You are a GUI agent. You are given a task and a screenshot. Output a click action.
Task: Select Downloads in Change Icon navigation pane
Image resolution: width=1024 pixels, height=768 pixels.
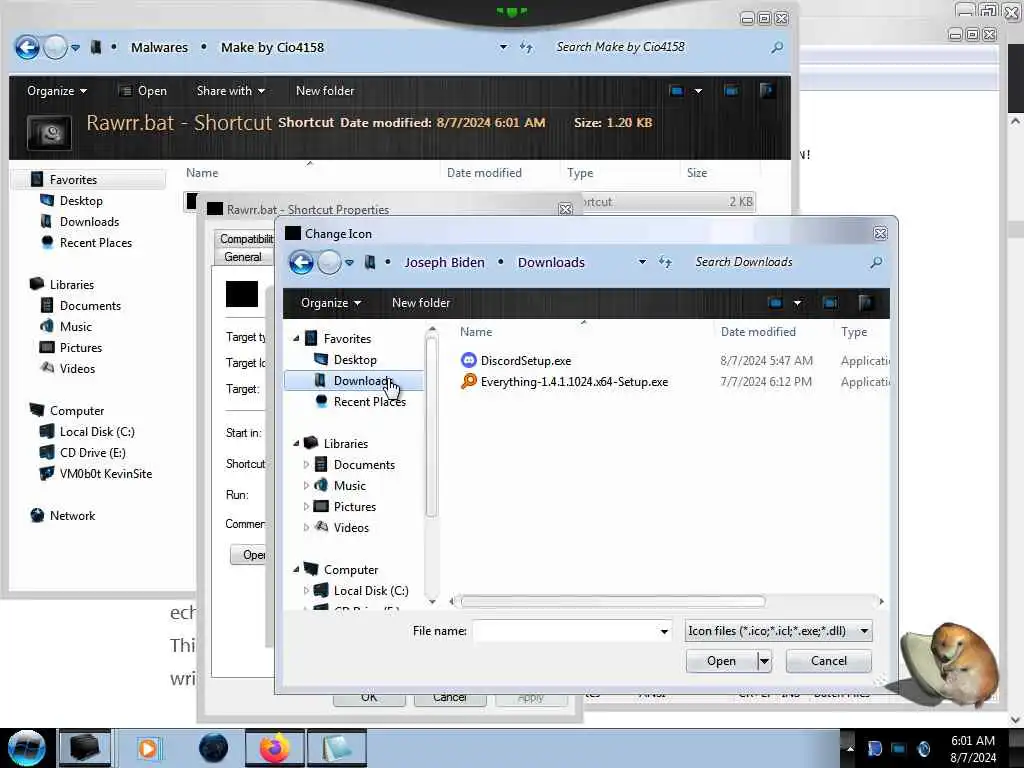353,381
